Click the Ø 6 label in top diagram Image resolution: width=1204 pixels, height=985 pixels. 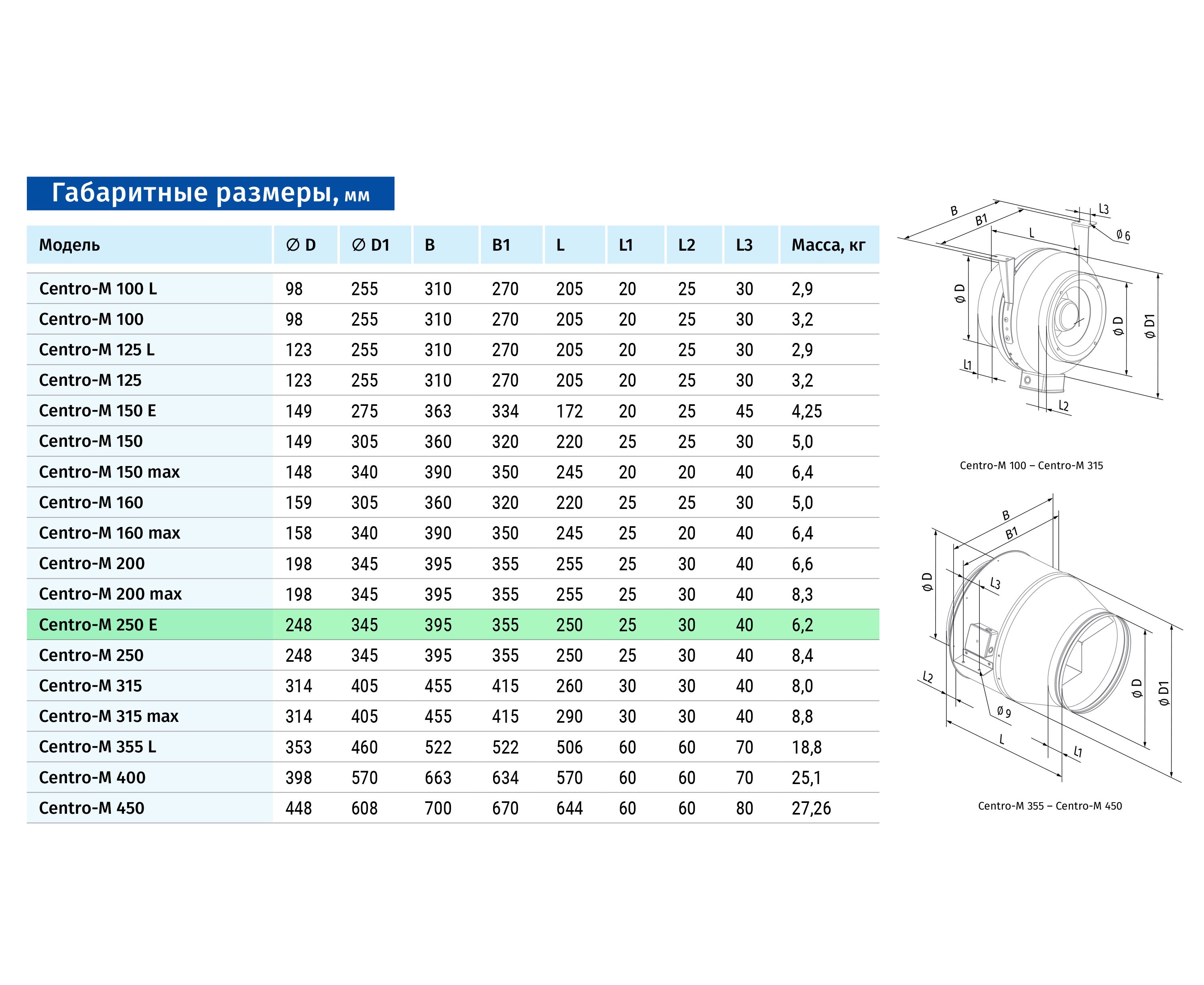(x=1123, y=235)
